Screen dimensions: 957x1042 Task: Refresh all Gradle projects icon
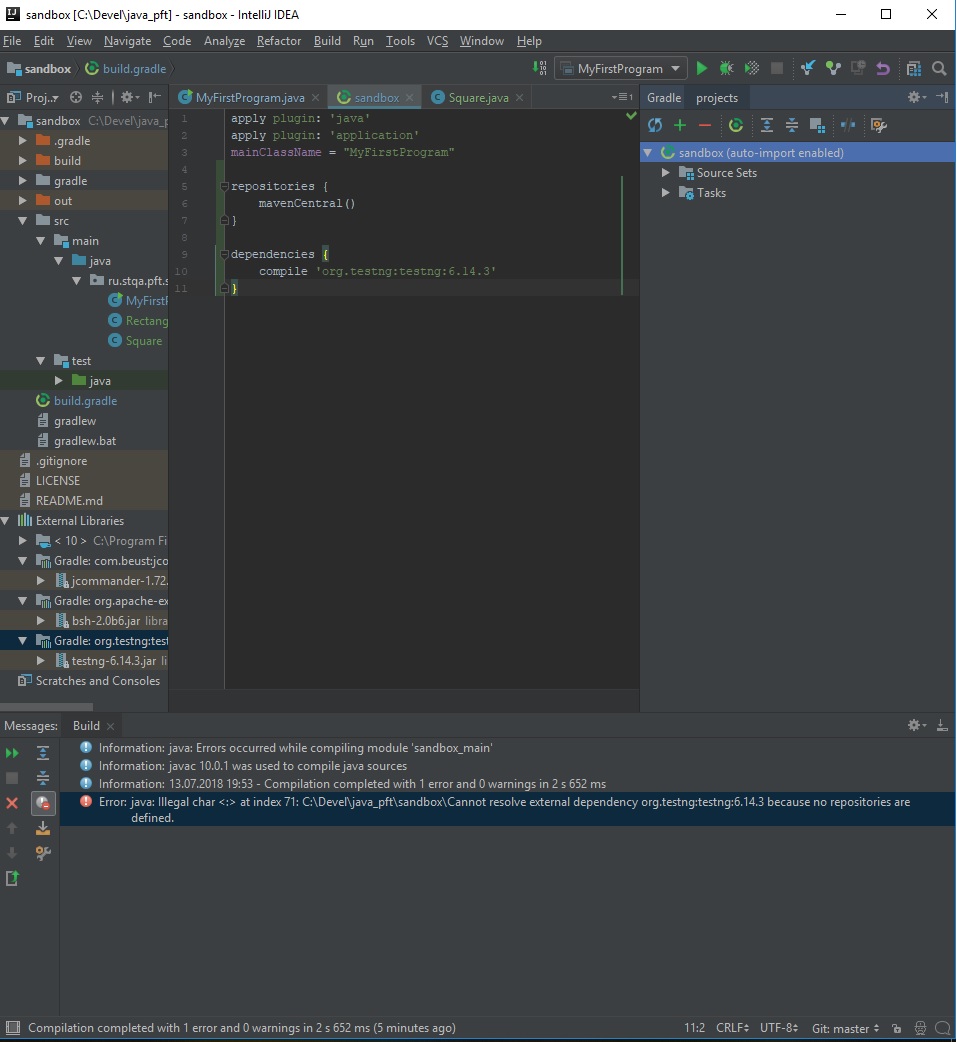point(655,125)
